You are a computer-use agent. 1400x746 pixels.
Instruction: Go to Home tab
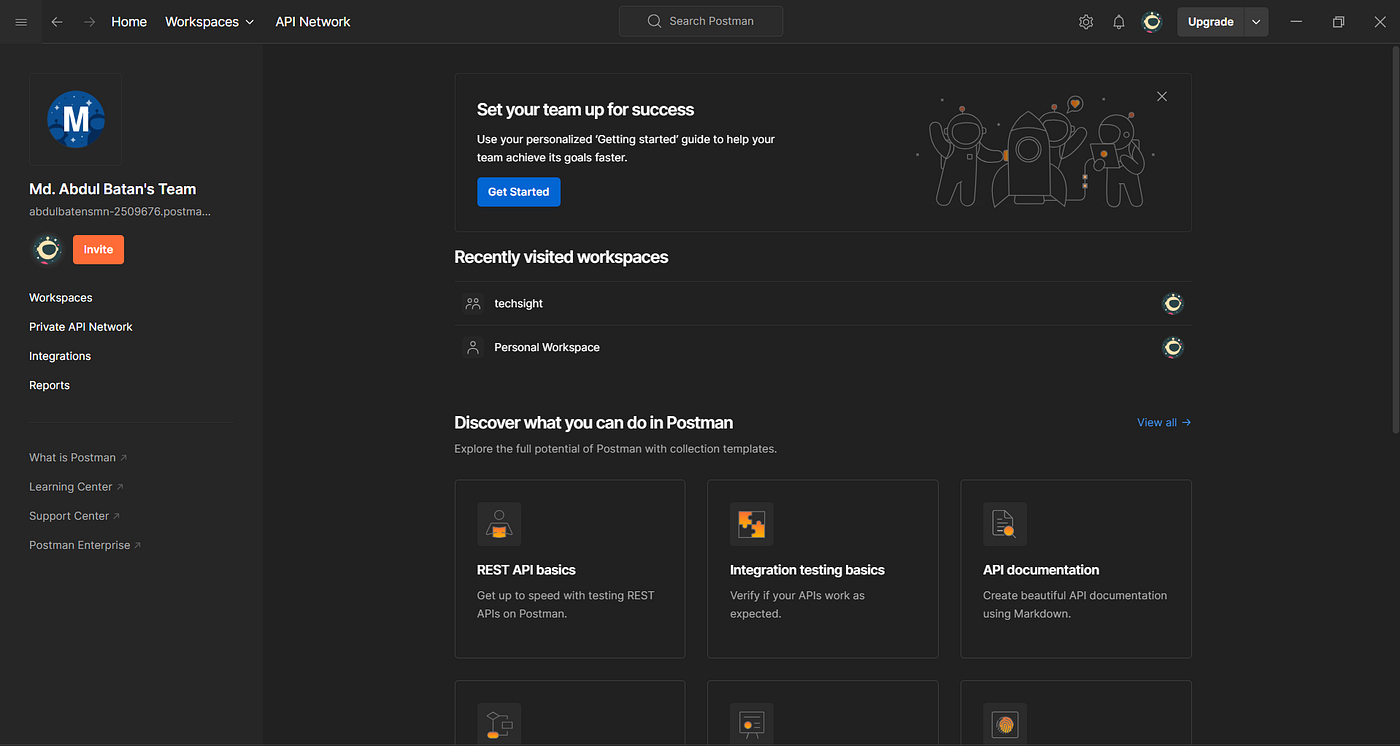(129, 22)
